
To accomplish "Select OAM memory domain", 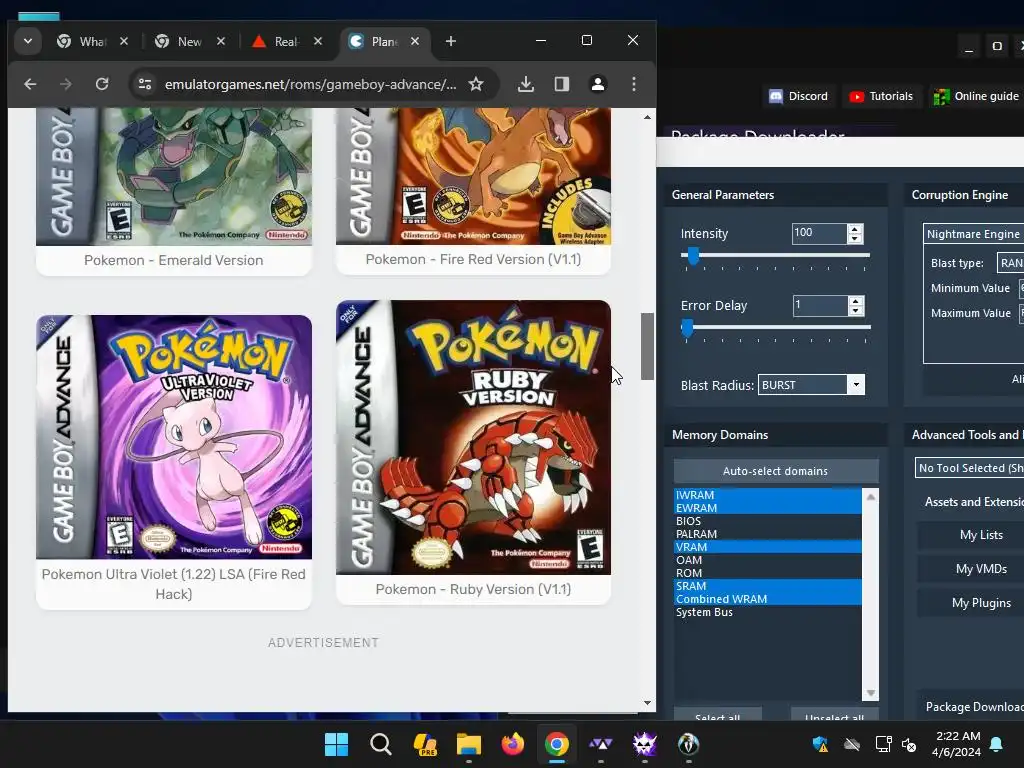I will point(768,560).
